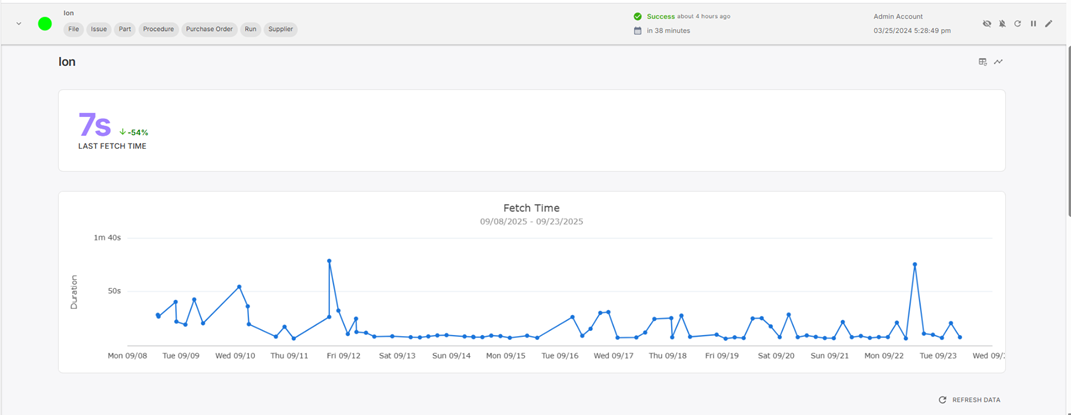Select the Procedure tag chip
Viewport: 1071px width, 415px height.
[x=158, y=29]
